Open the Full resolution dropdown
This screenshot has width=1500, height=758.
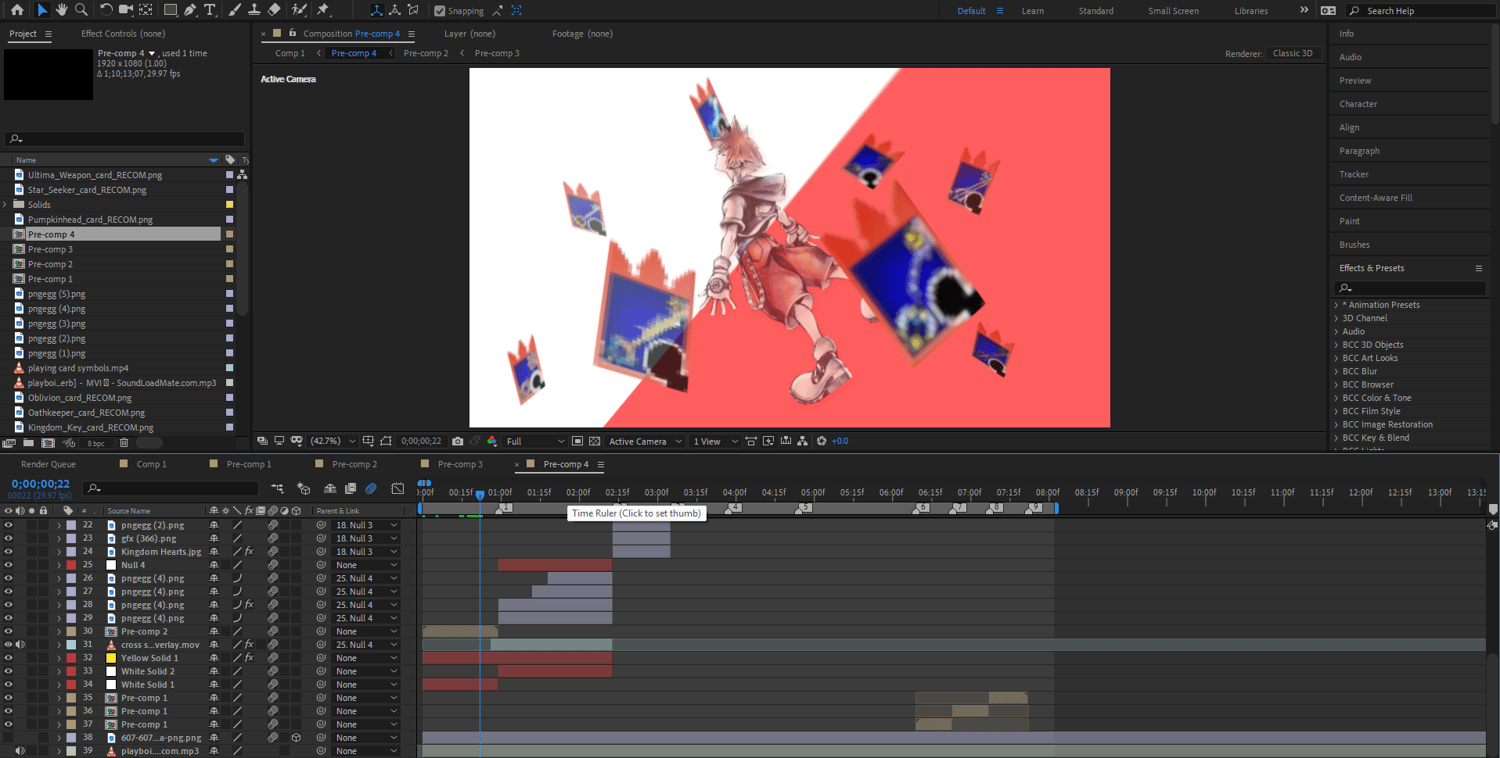coord(535,441)
